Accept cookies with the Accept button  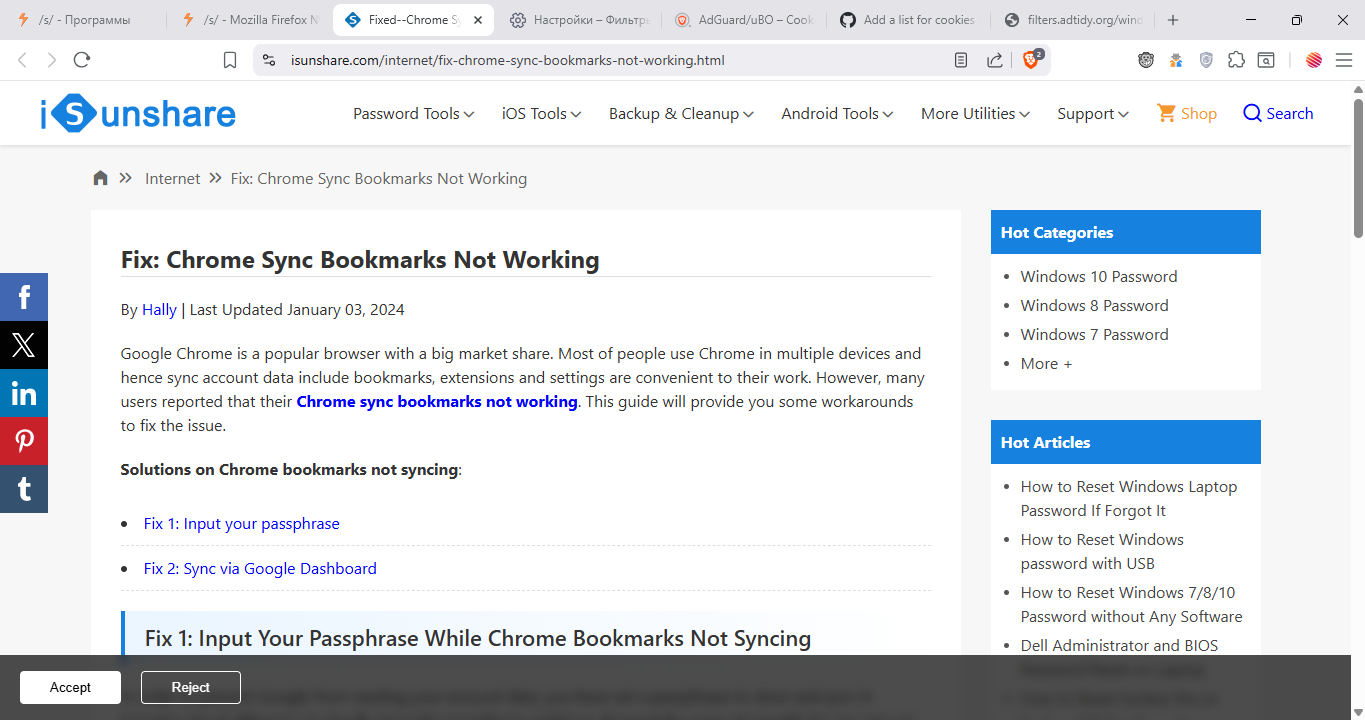click(70, 688)
